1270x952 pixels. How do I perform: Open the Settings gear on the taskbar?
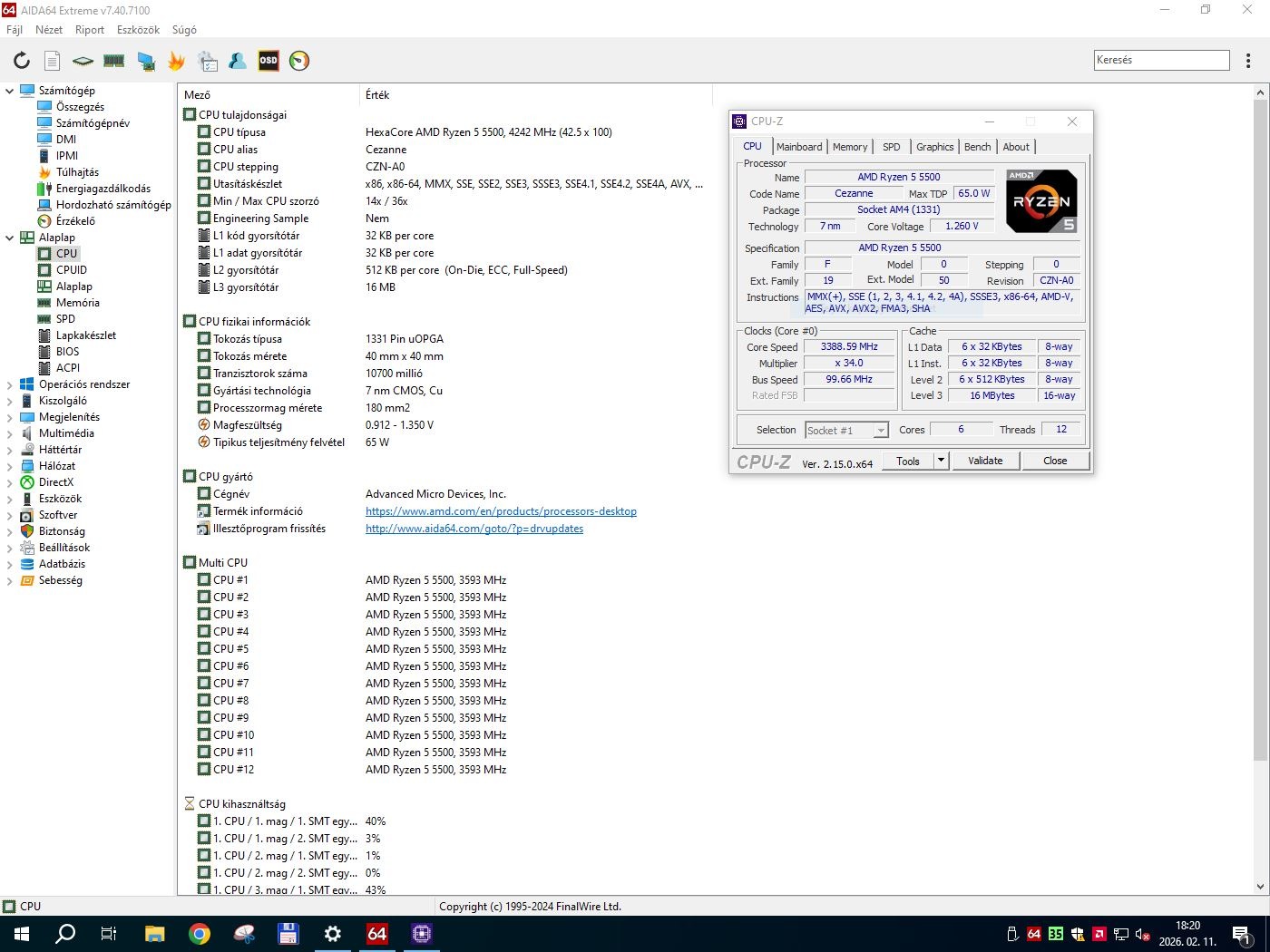[332, 934]
